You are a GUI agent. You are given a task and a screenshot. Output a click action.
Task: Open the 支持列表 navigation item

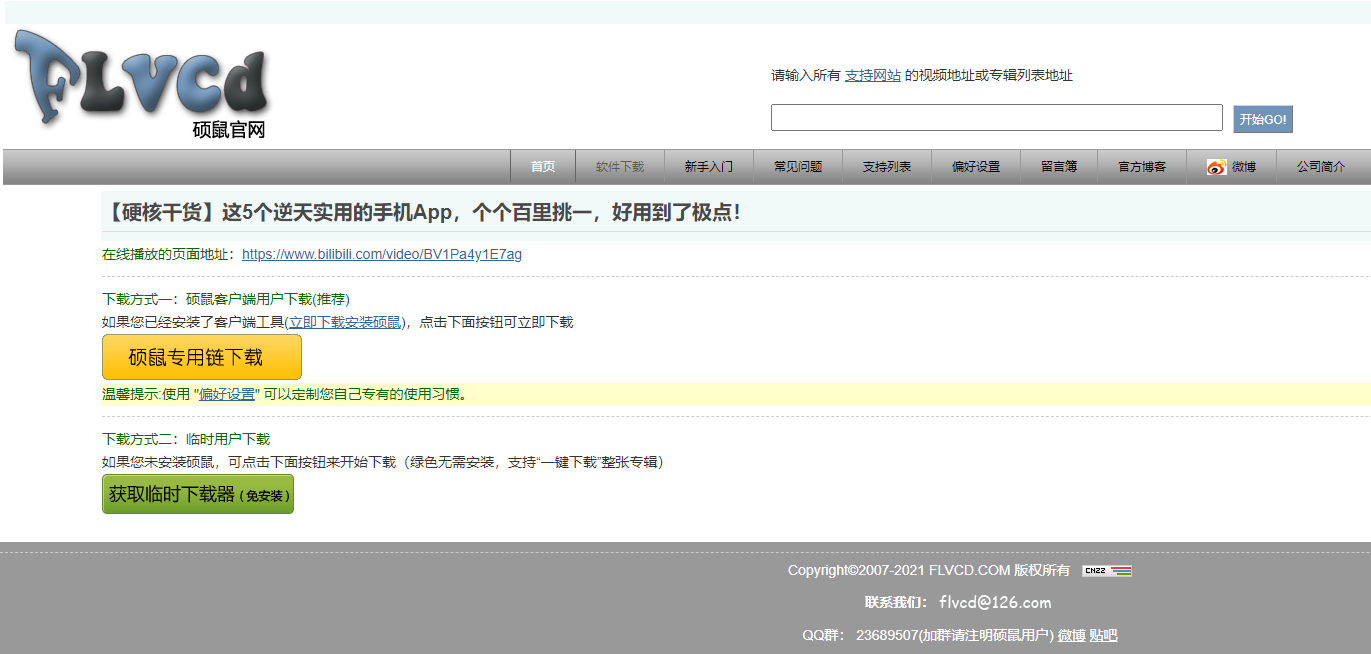click(887, 167)
